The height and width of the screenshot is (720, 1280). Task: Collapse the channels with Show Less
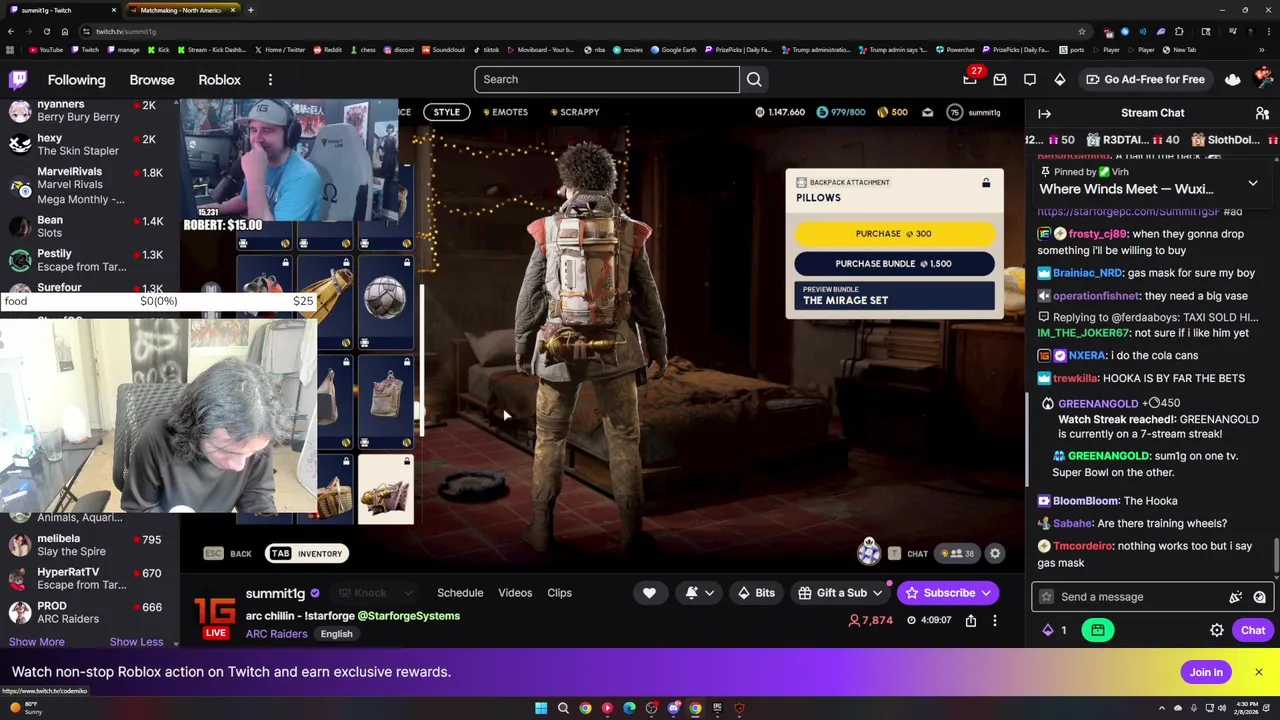click(x=136, y=642)
